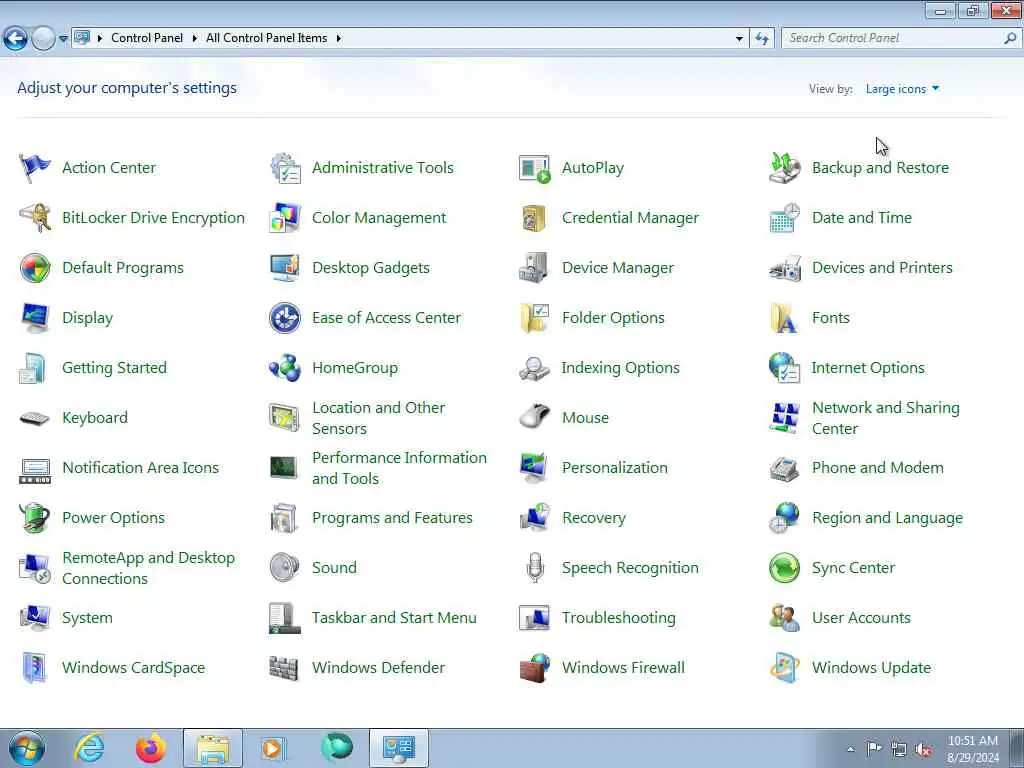This screenshot has height=768, width=1024.
Task: Open the View by Large icons dropdown
Action: point(902,89)
